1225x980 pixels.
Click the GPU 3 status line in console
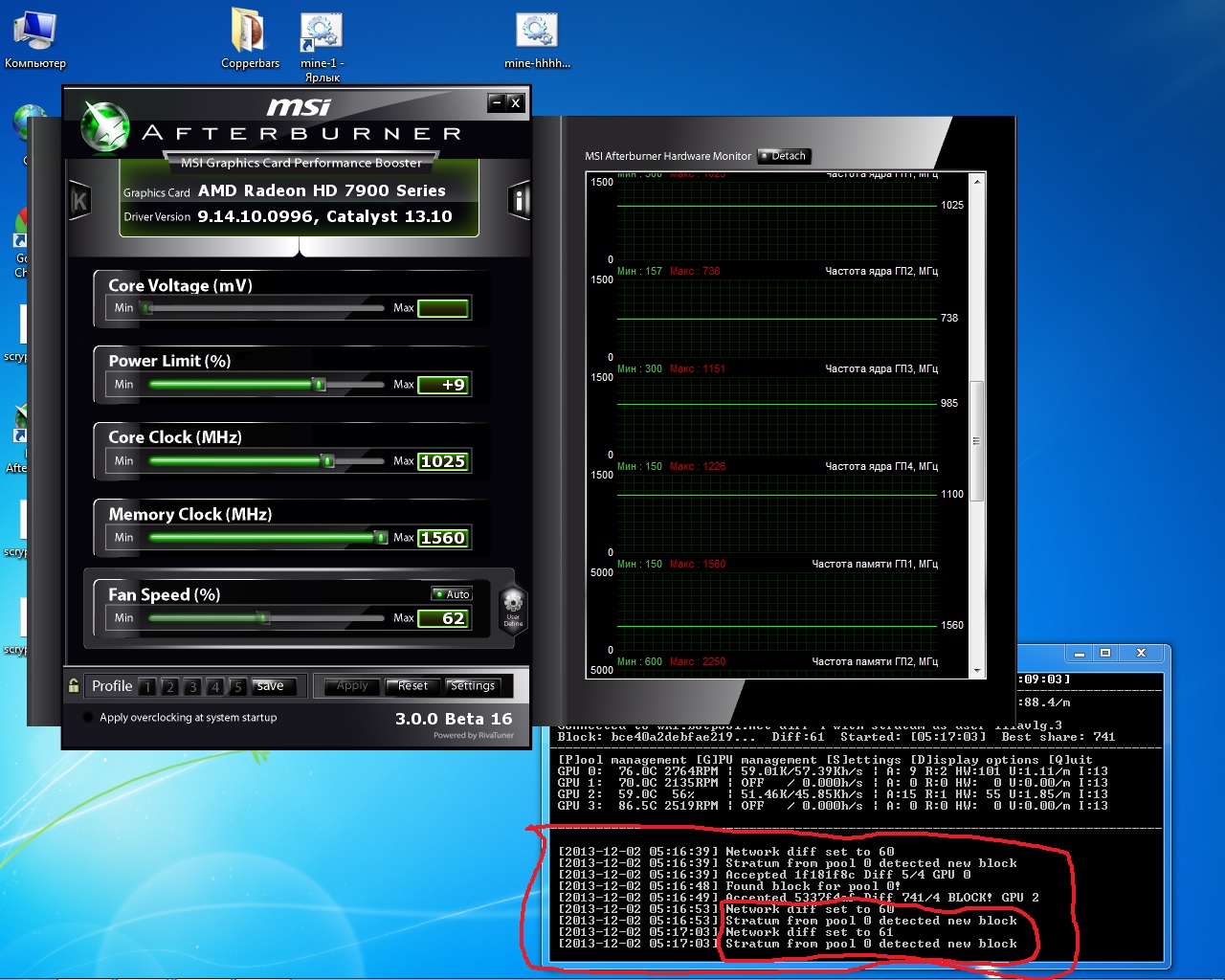[x=833, y=806]
